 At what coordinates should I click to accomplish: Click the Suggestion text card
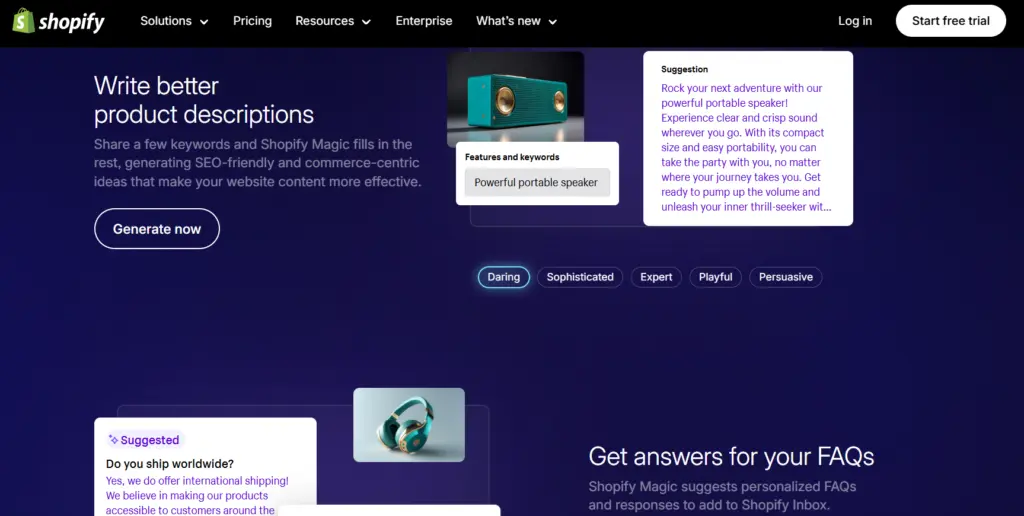coord(748,138)
